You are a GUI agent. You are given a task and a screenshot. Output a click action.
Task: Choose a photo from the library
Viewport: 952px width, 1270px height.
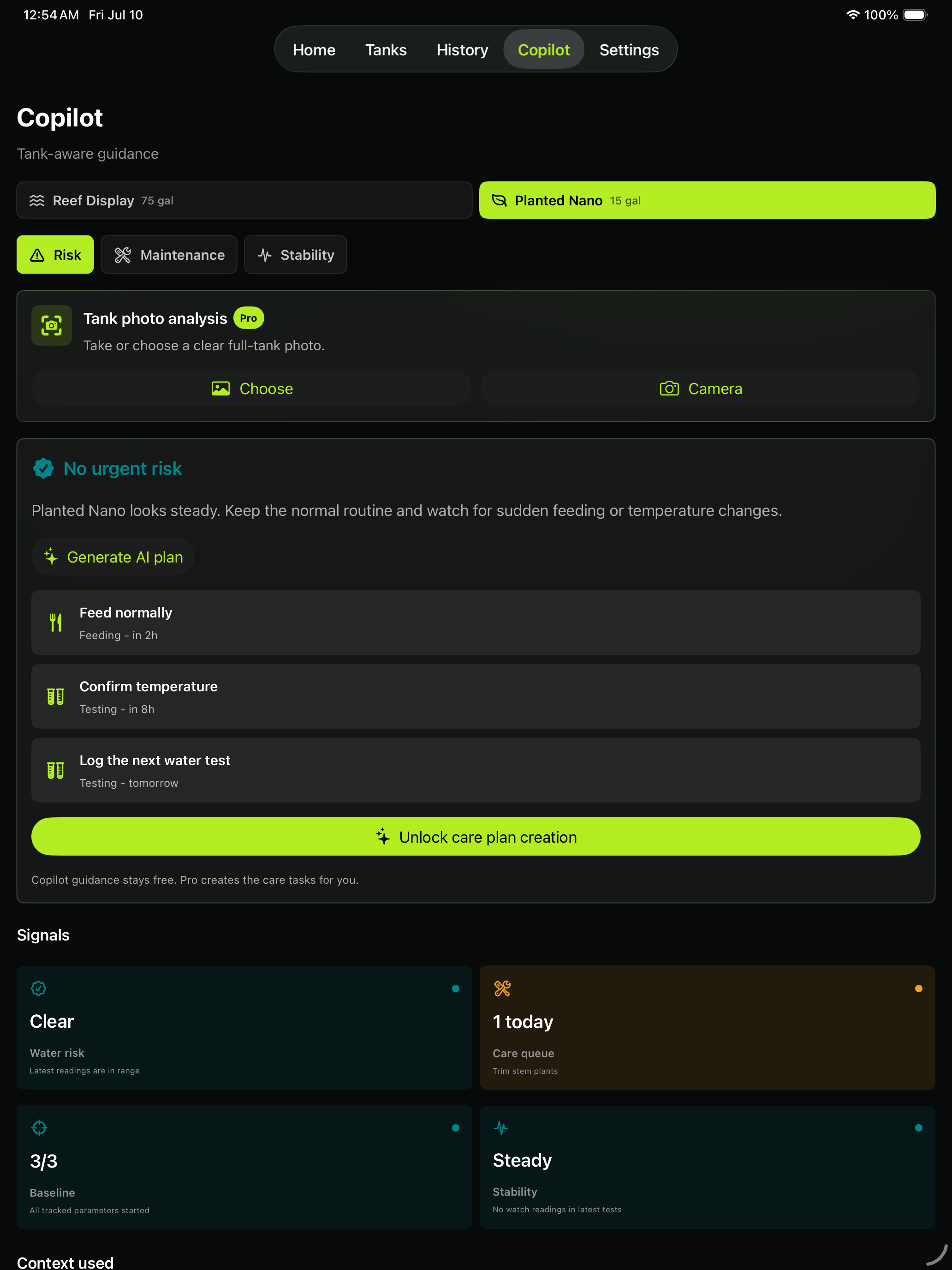(251, 389)
